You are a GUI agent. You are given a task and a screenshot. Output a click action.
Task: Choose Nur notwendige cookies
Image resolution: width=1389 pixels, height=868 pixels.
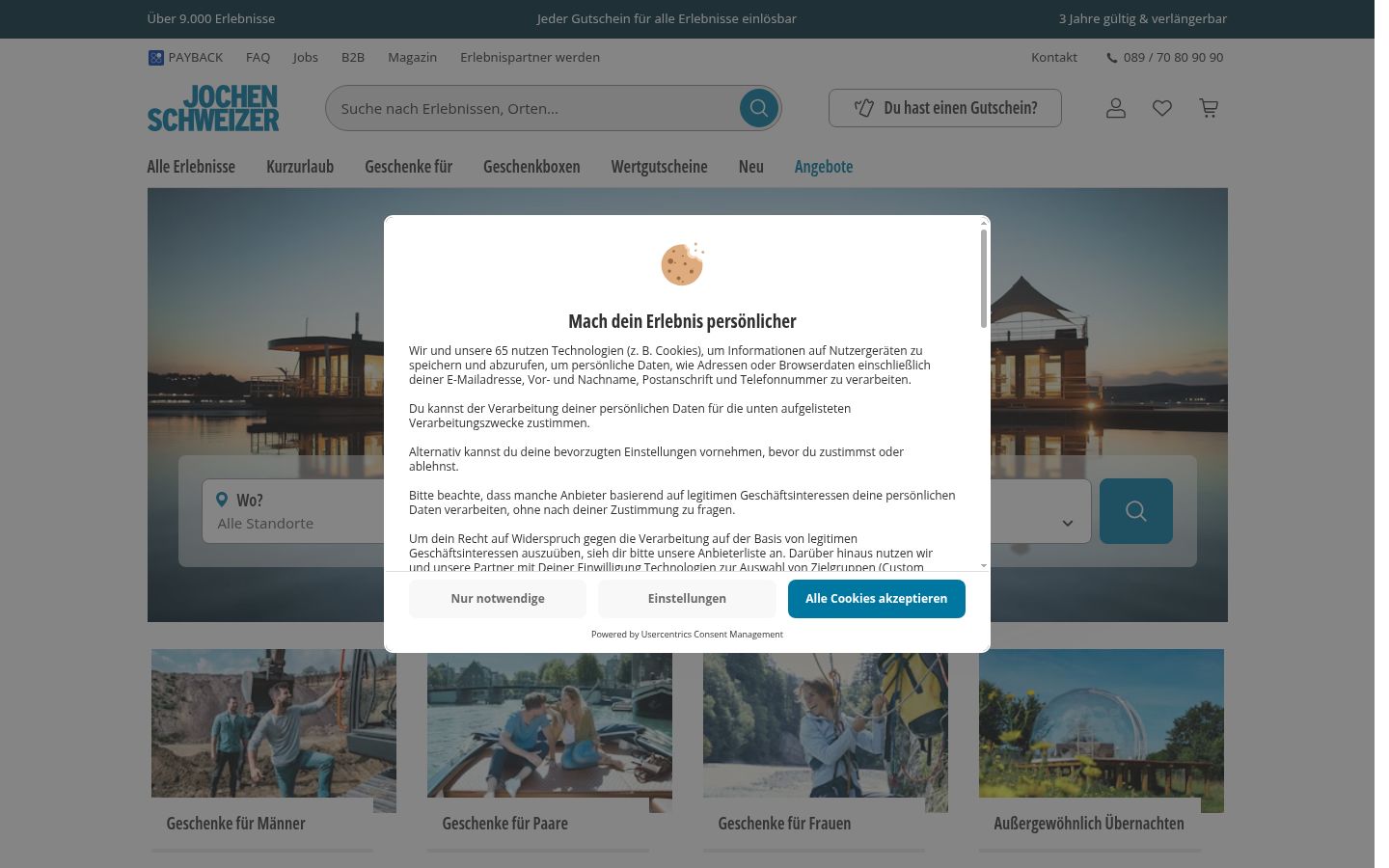point(498,599)
